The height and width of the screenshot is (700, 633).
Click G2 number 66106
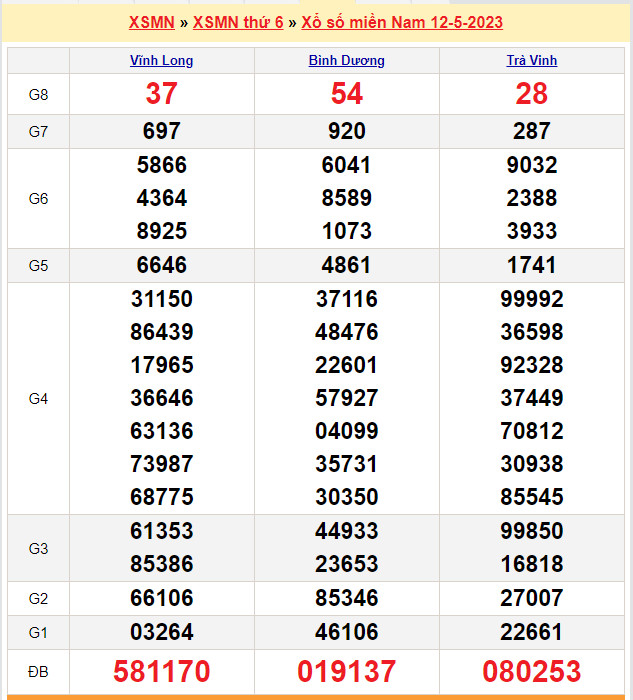point(162,598)
